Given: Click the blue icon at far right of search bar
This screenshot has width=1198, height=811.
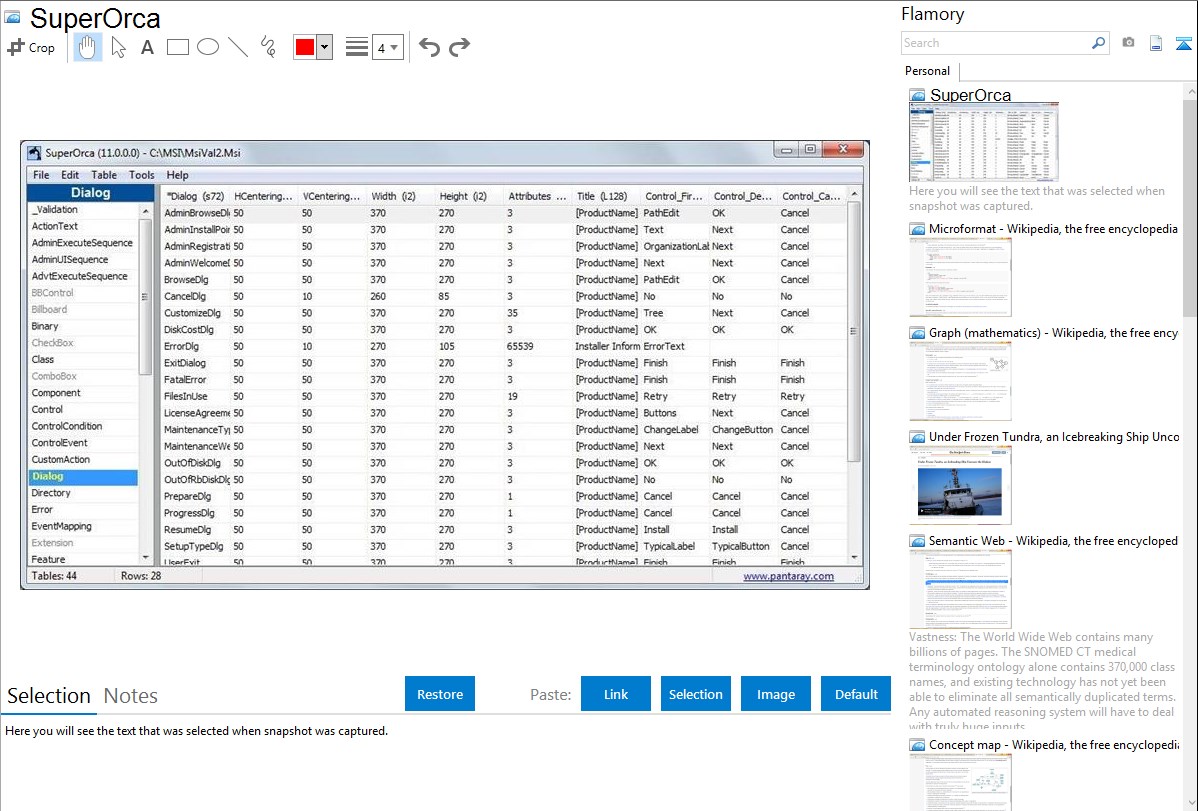Looking at the screenshot, I should click(x=1183, y=43).
